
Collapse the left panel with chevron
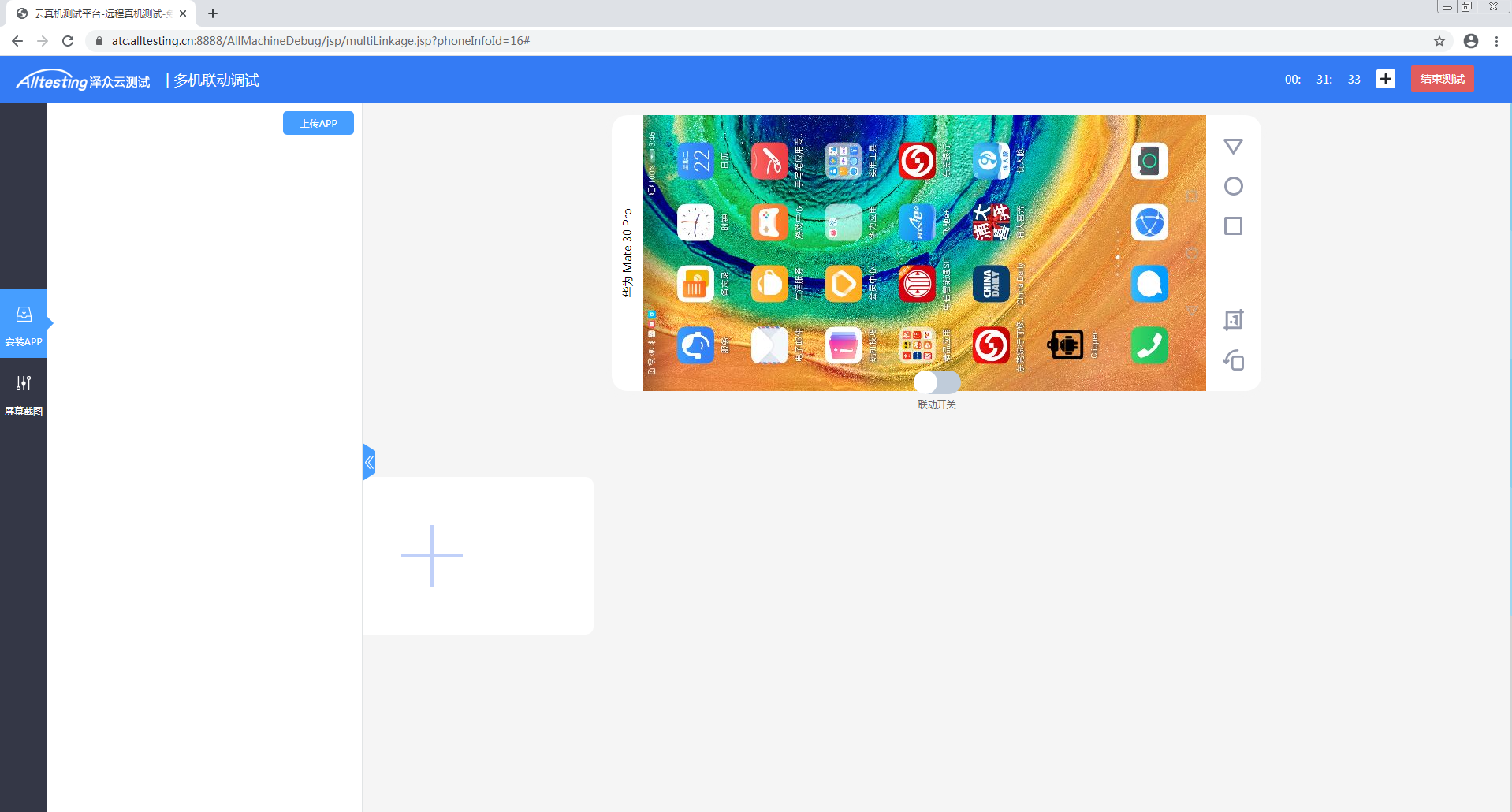pos(369,462)
